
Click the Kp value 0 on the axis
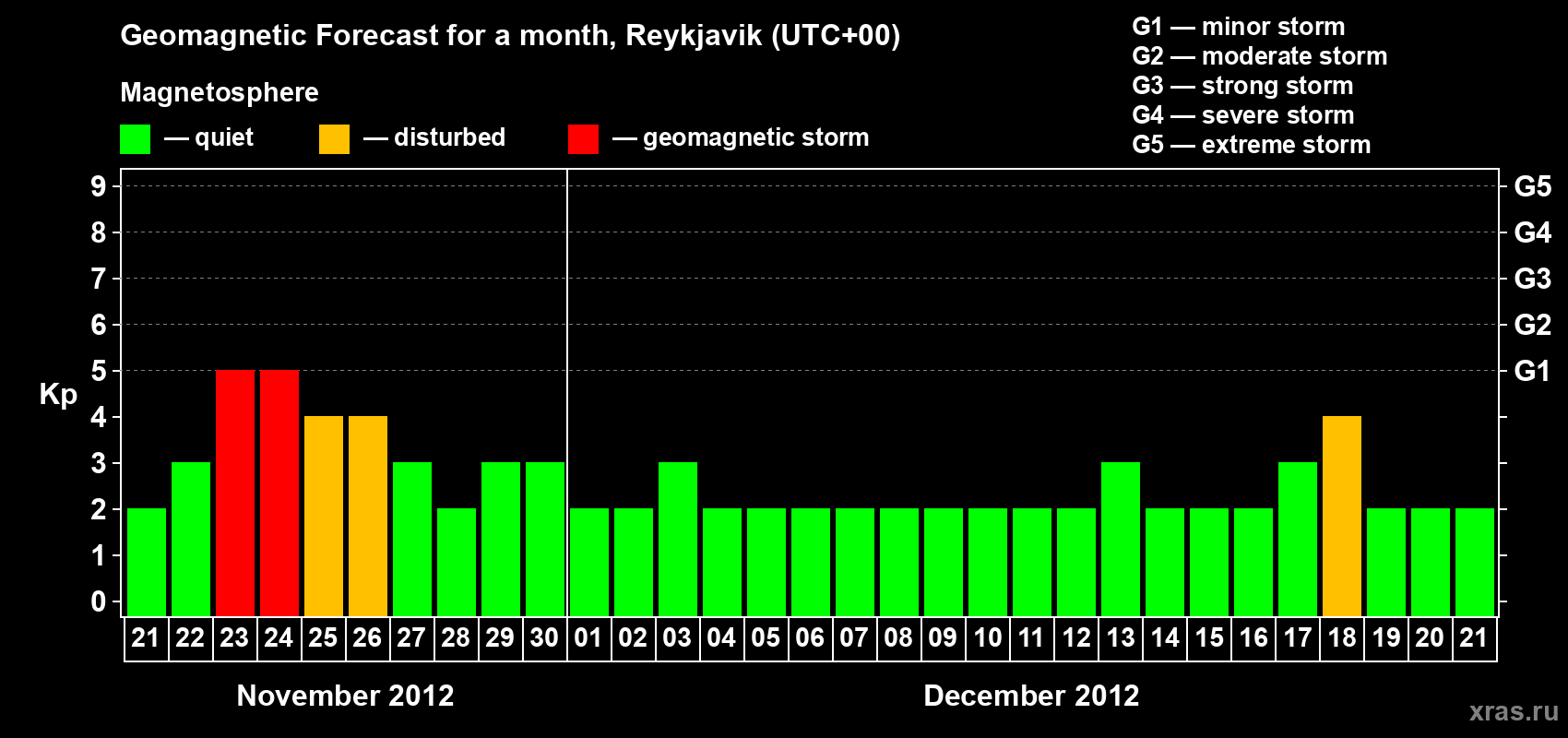click(x=99, y=601)
